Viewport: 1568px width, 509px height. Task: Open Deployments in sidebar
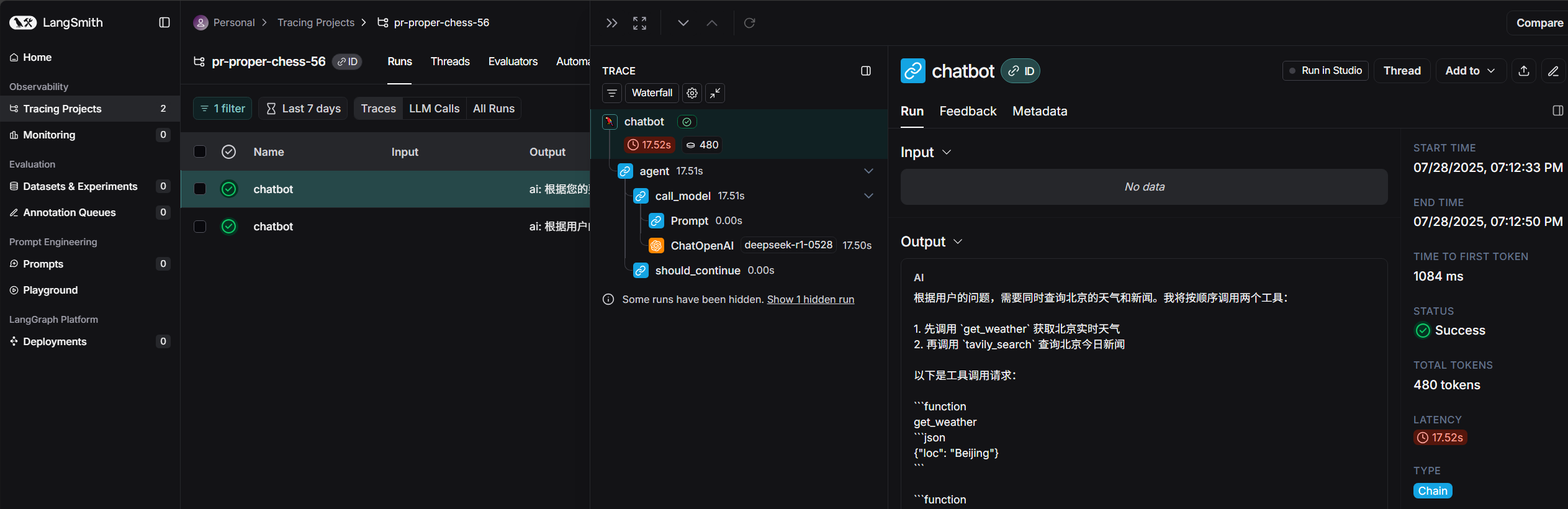[x=89, y=341]
